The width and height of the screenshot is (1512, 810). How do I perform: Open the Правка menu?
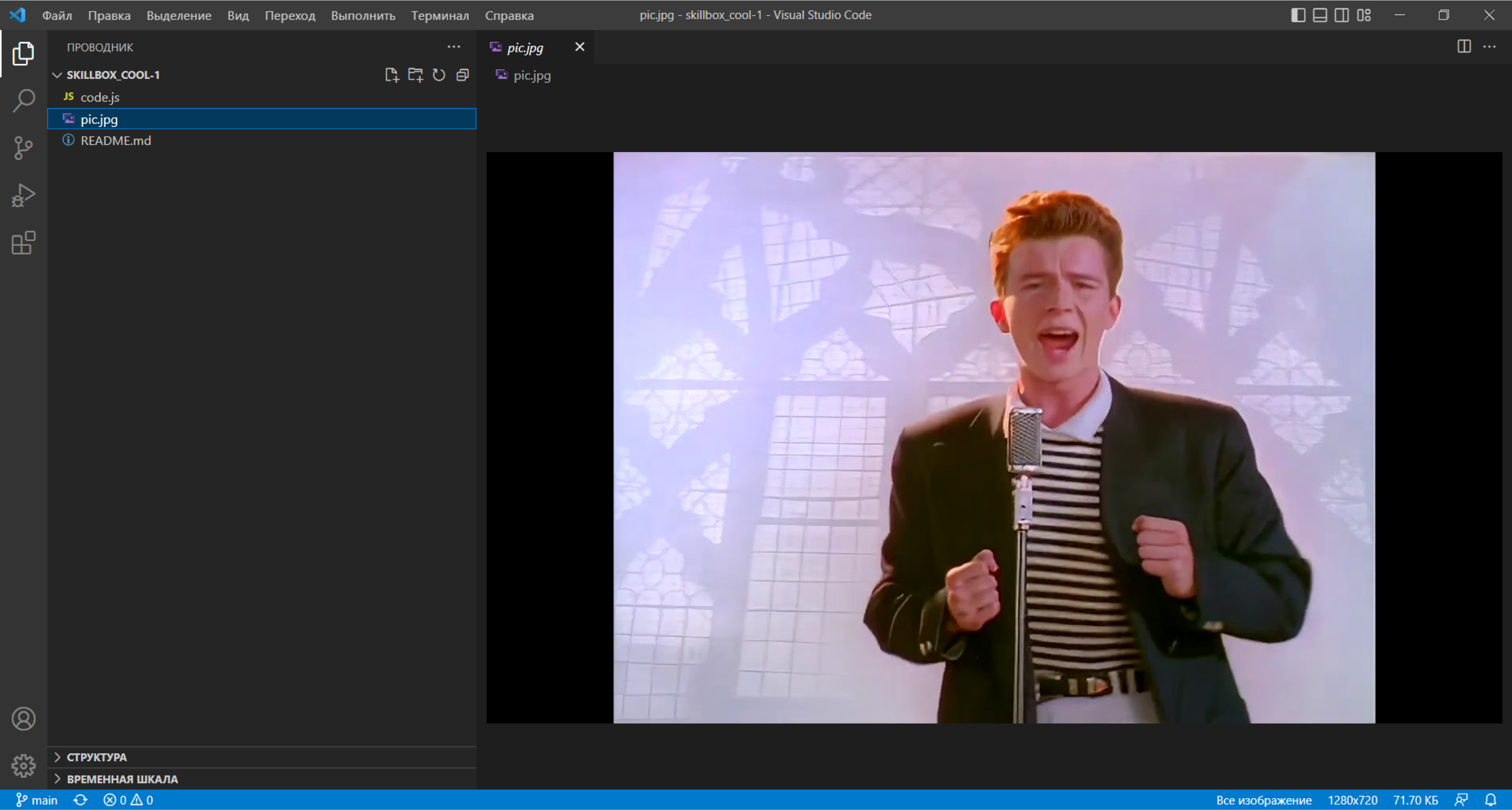coord(109,15)
